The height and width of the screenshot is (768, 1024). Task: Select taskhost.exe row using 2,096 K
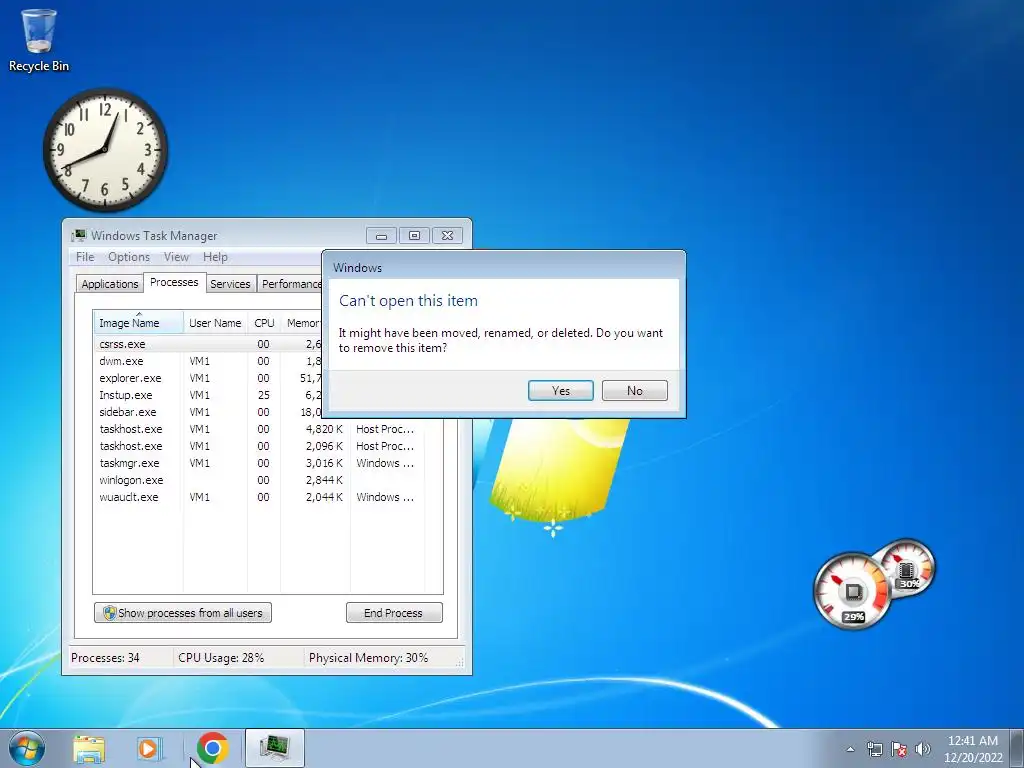pyautogui.click(x=259, y=446)
